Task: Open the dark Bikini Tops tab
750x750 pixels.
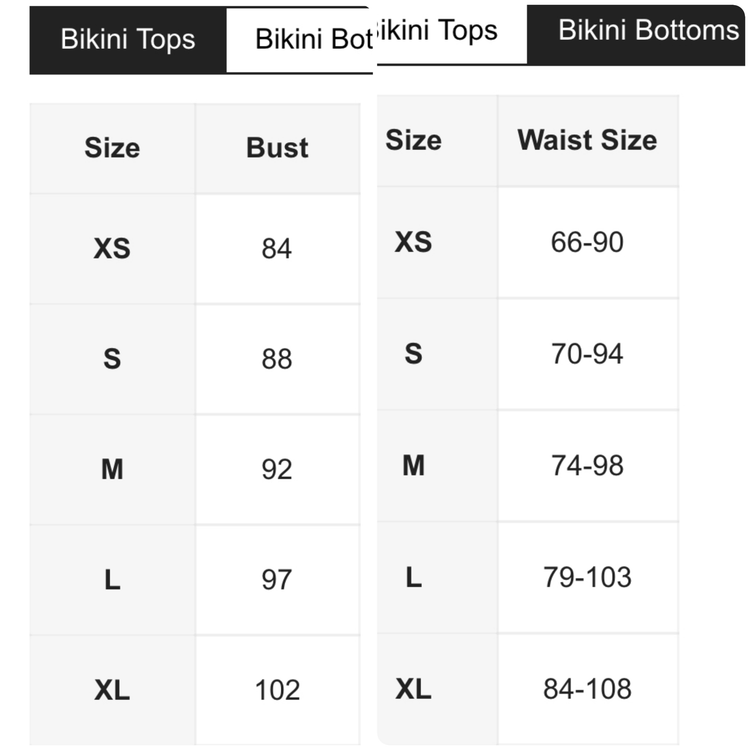Action: pyautogui.click(x=128, y=40)
